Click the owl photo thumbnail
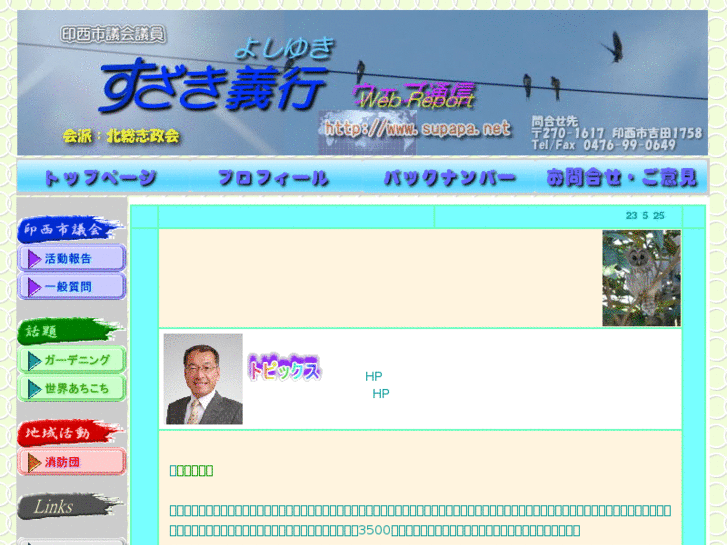The width and height of the screenshot is (727, 545). tap(641, 278)
